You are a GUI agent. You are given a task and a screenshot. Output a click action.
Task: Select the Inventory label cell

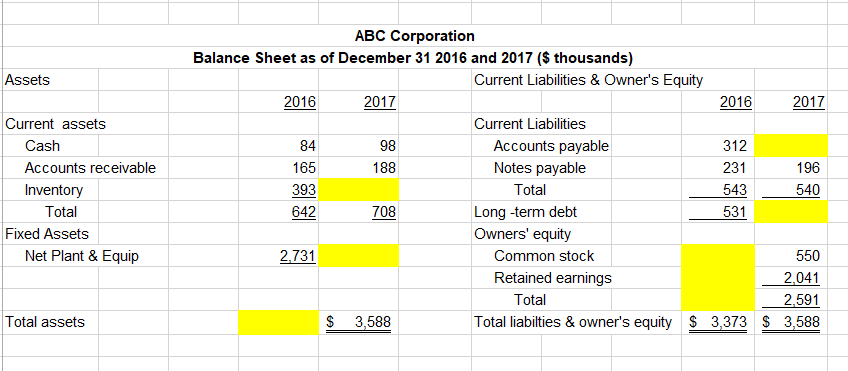54,190
